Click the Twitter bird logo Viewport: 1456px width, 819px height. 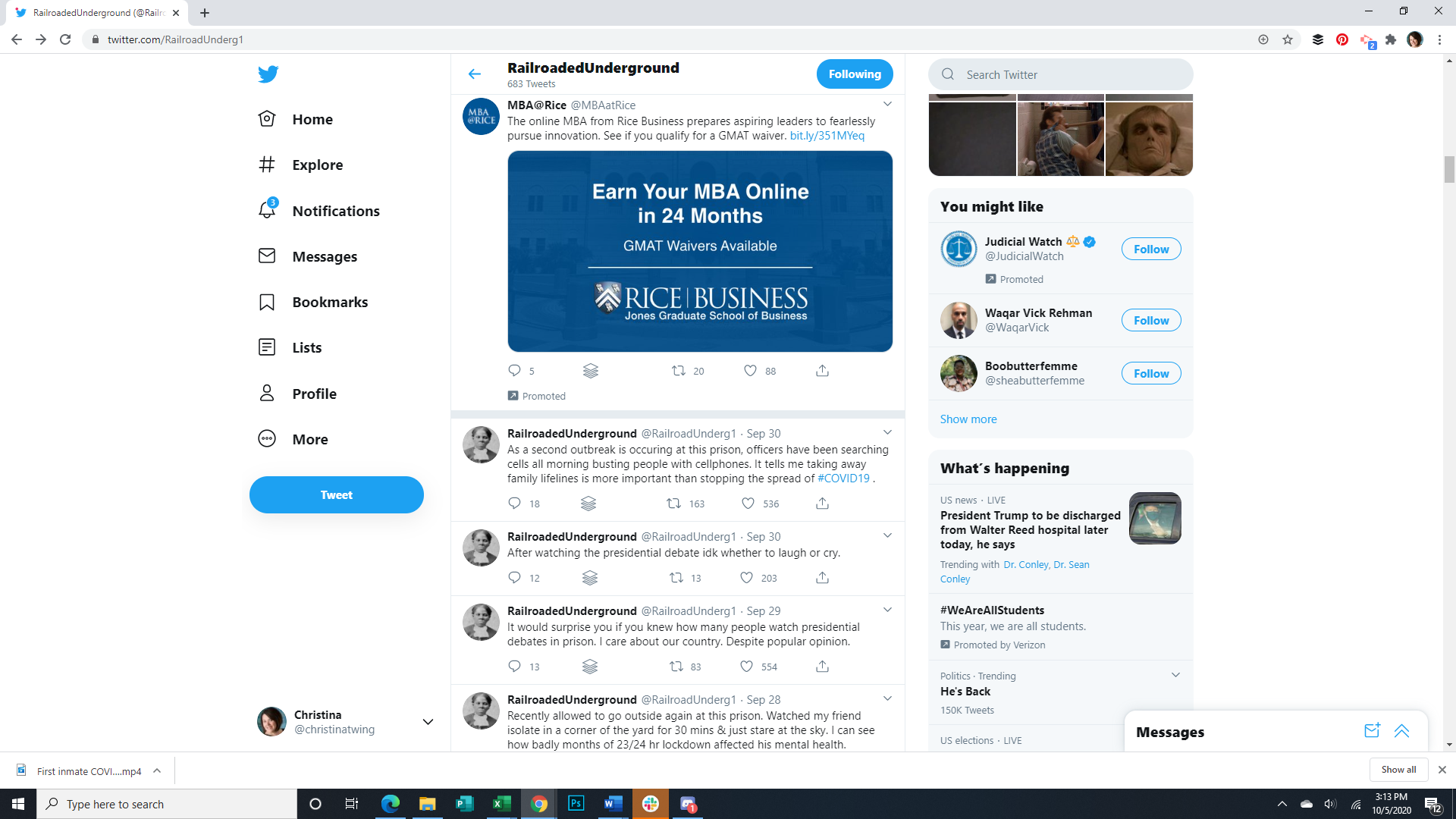click(268, 74)
